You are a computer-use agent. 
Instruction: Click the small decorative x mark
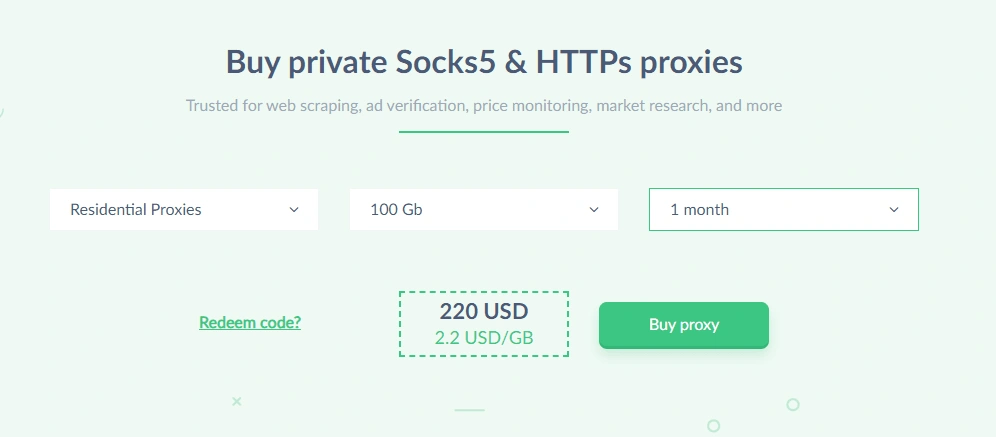[237, 401]
